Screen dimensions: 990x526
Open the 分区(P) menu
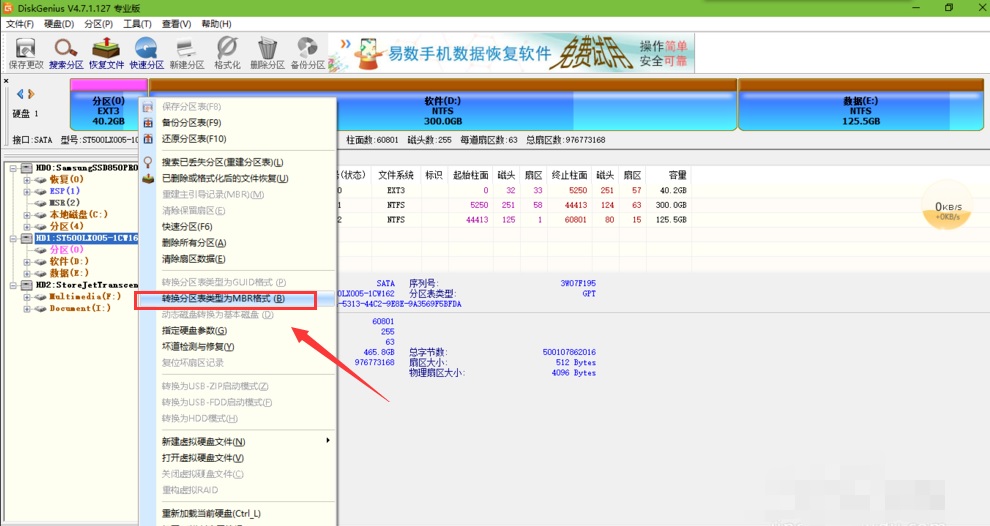[98, 24]
